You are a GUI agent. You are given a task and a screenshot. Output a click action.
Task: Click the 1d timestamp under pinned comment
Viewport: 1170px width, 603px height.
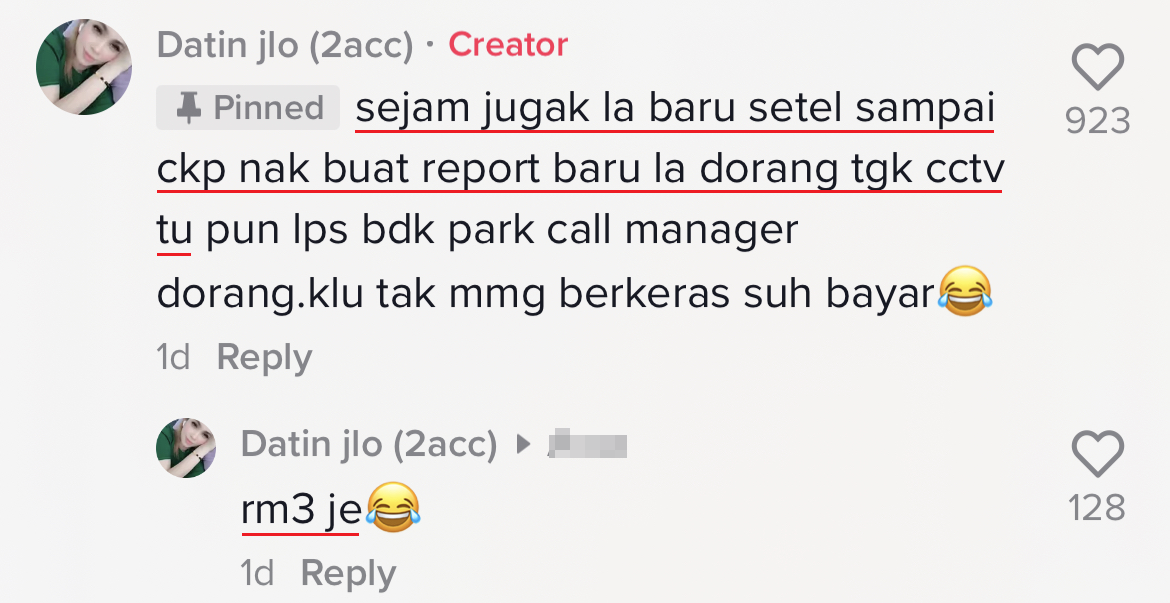click(173, 357)
